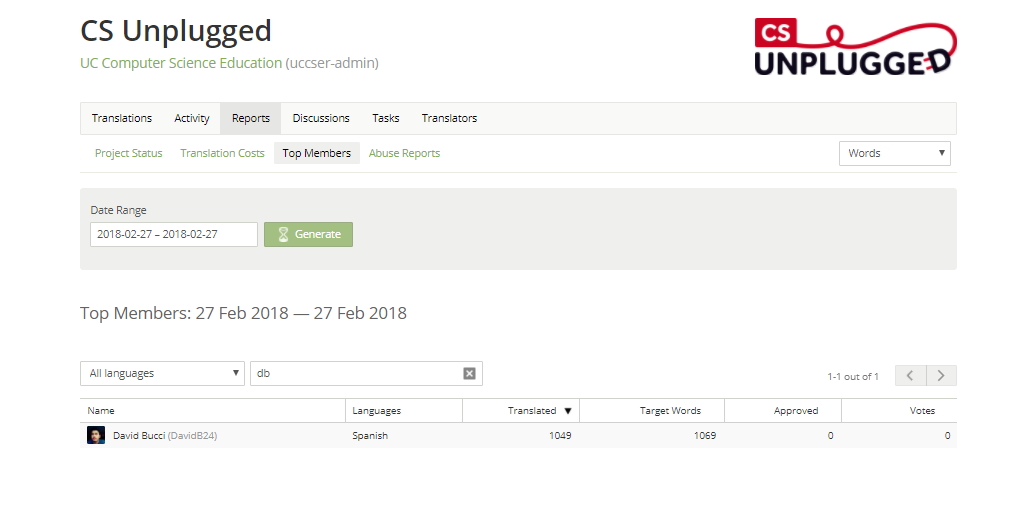Open the Translators tab
Viewport: 1022px width, 513px height.
(449, 118)
